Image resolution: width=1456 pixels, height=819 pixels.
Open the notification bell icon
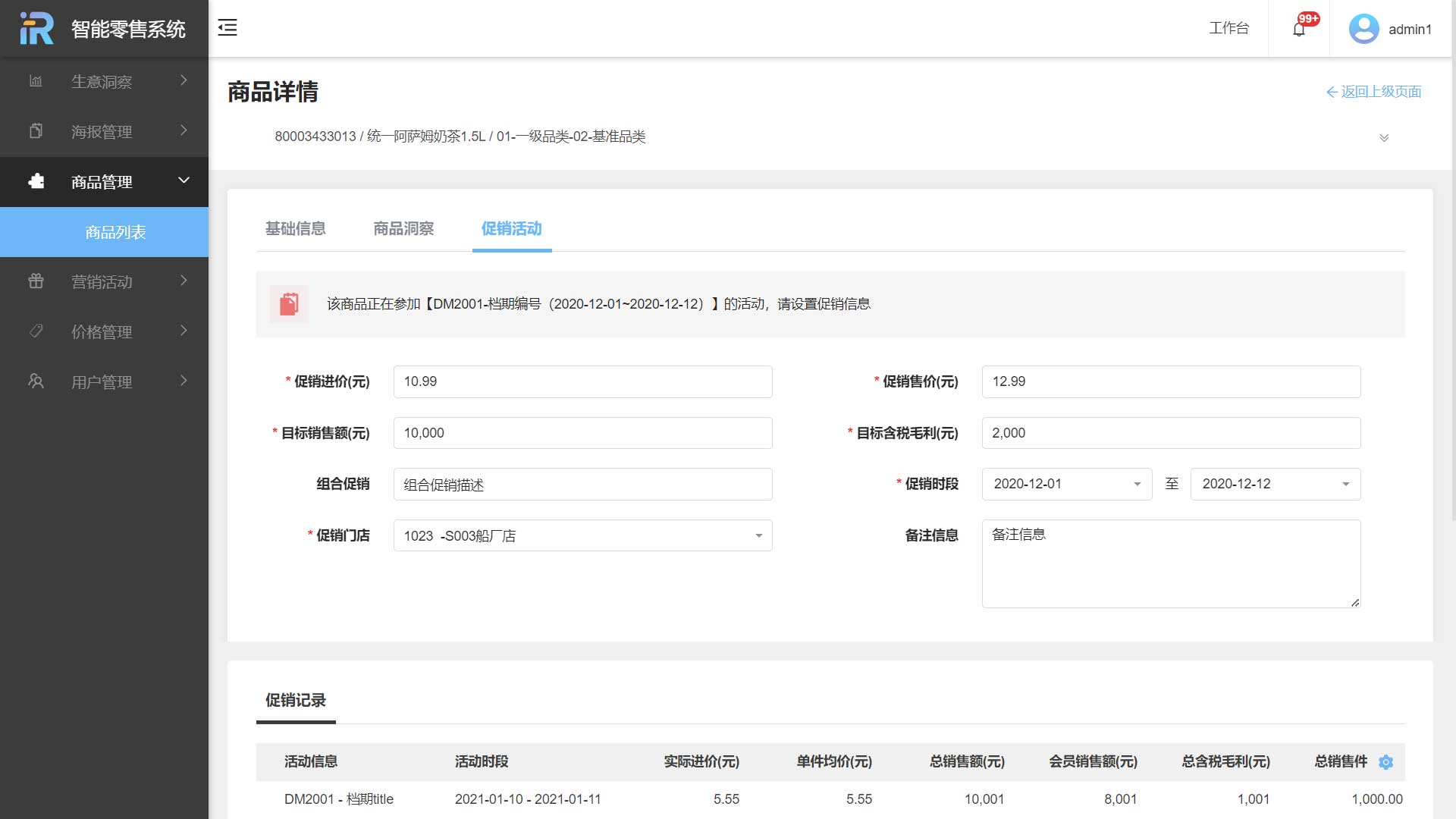click(x=1299, y=30)
